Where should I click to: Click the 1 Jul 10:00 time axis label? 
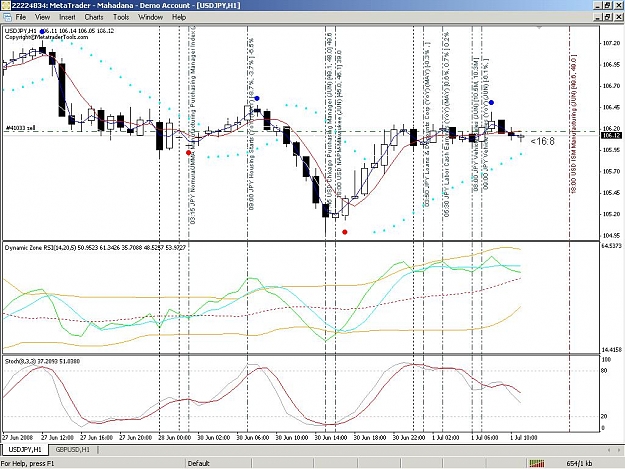[524, 438]
